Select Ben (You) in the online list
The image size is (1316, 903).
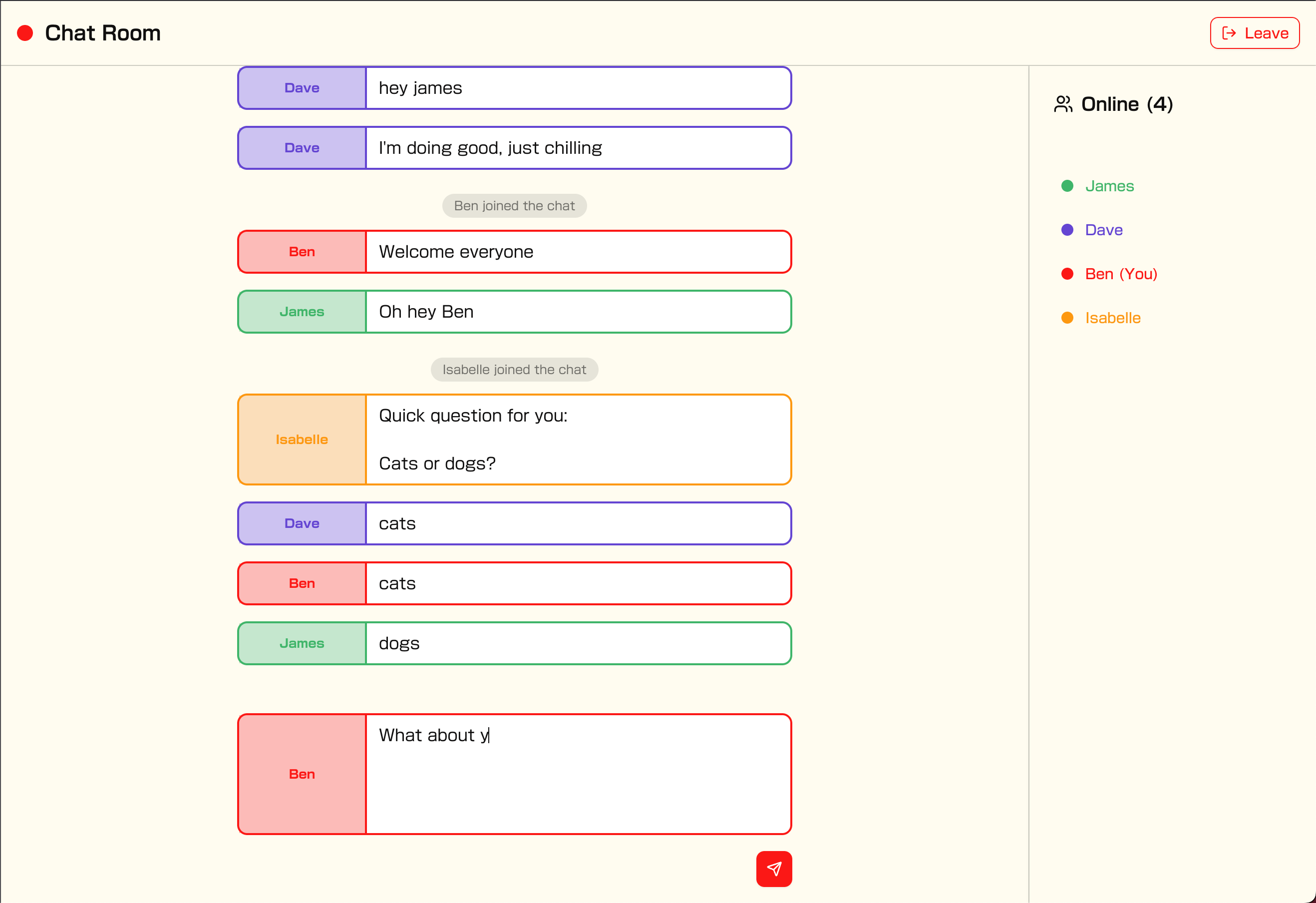(1121, 274)
